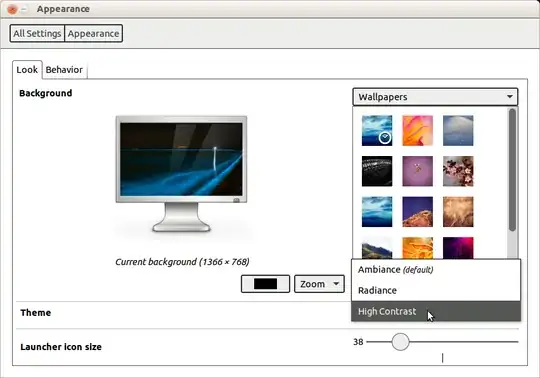Image resolution: width=540 pixels, height=378 pixels.
Task: Choose the orange flower petal wallpaper
Action: pyautogui.click(x=417, y=130)
